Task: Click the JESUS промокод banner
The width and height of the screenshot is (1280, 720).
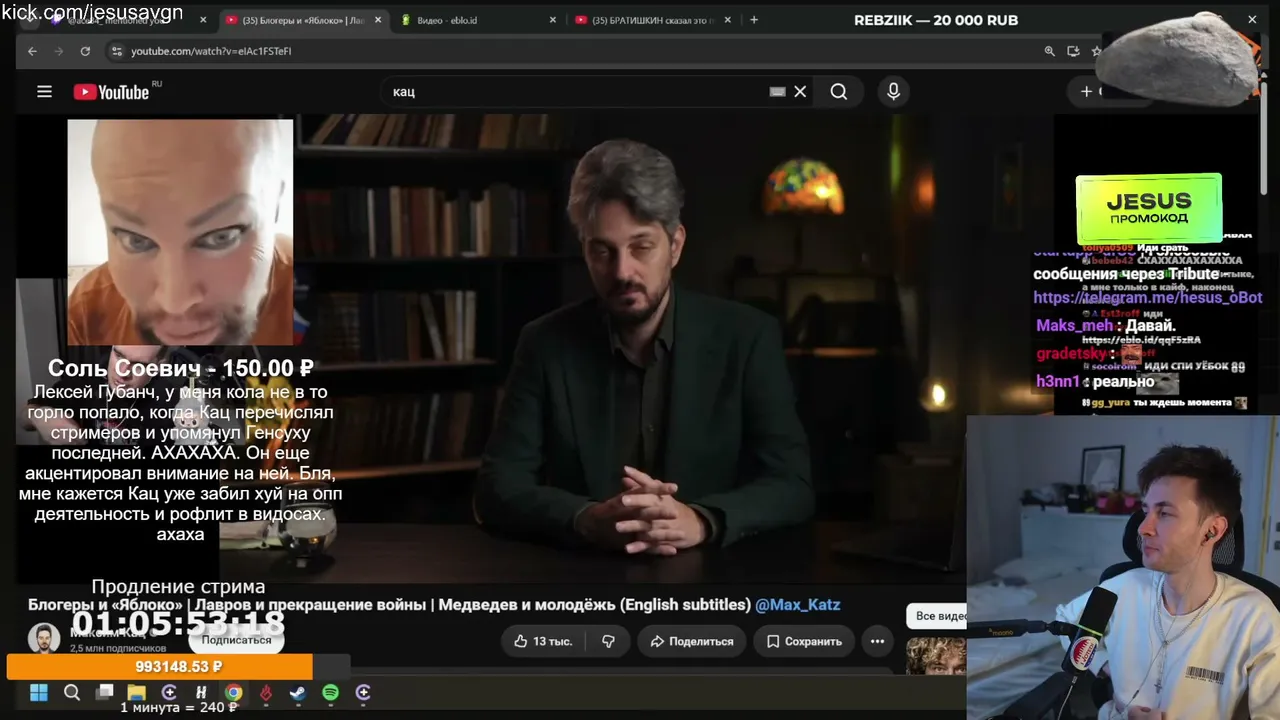Action: [1148, 208]
